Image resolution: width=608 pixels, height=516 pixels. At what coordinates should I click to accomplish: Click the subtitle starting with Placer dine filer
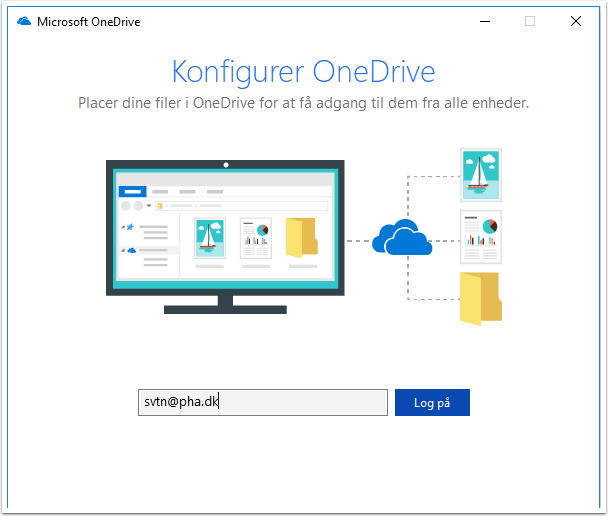[304, 103]
